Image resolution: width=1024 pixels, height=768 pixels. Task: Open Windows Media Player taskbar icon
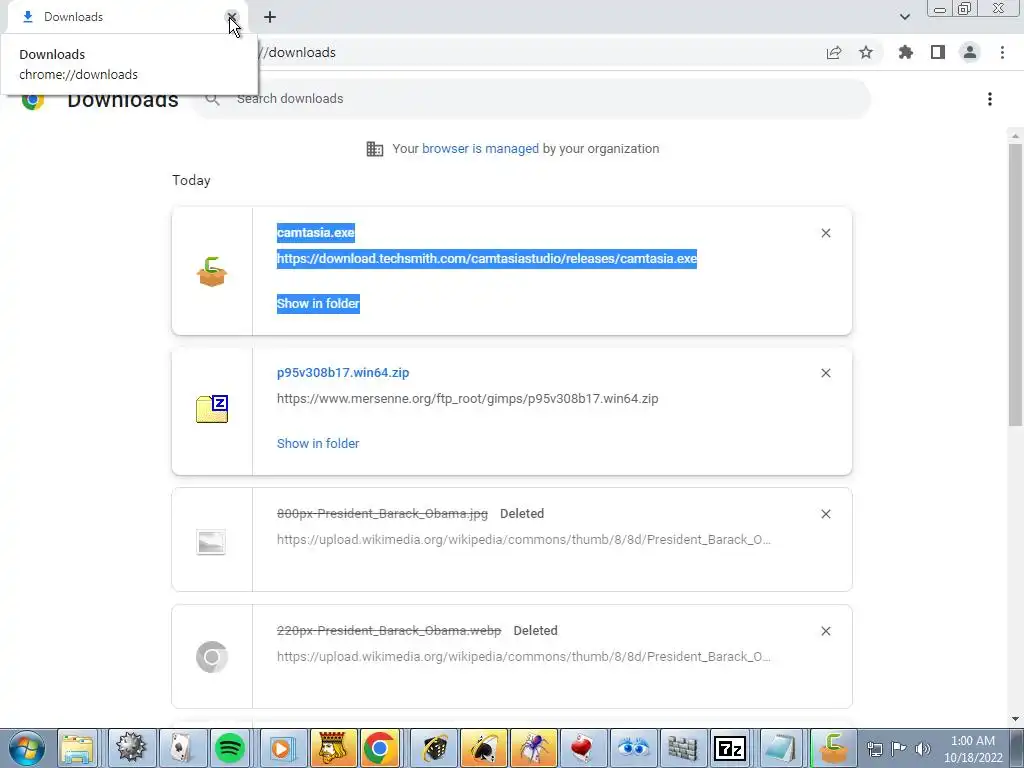tap(281, 748)
